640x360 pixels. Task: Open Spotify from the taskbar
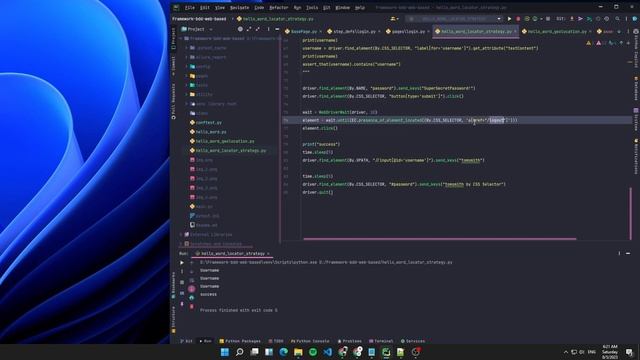point(313,352)
